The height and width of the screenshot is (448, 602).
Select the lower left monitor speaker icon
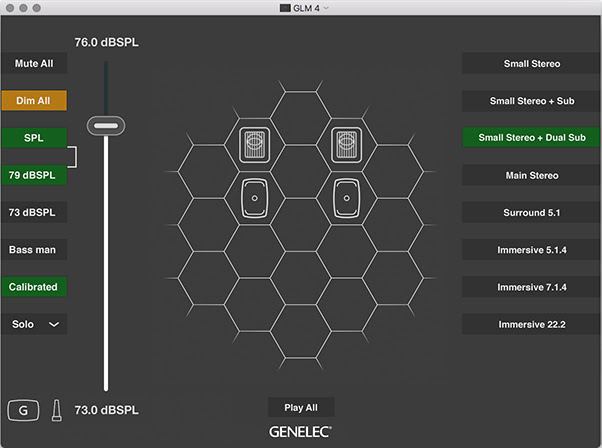255,198
